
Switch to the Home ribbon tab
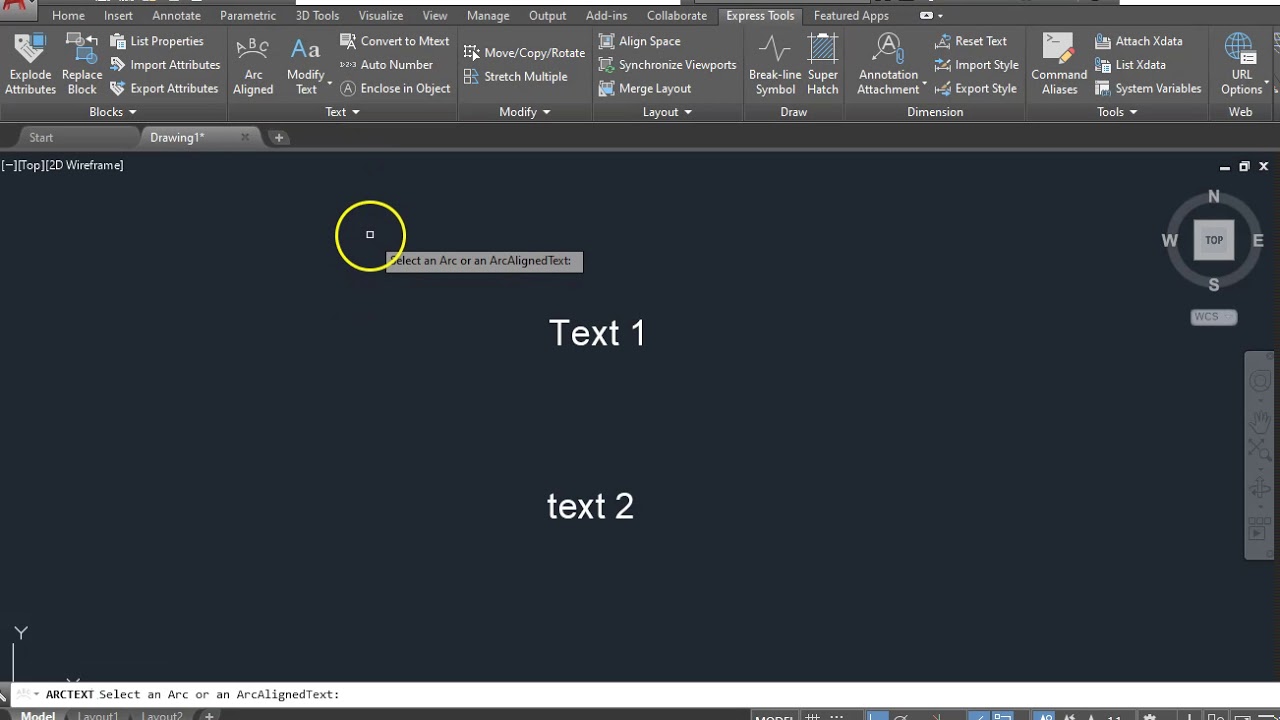coord(68,16)
